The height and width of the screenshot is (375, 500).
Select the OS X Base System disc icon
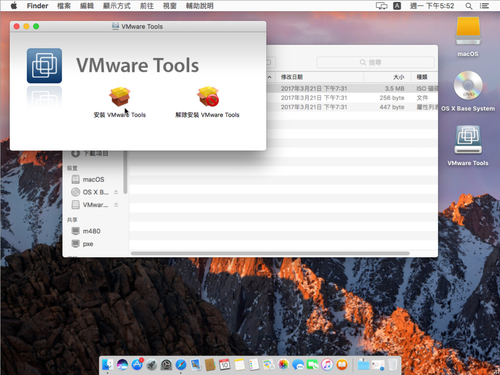(468, 86)
